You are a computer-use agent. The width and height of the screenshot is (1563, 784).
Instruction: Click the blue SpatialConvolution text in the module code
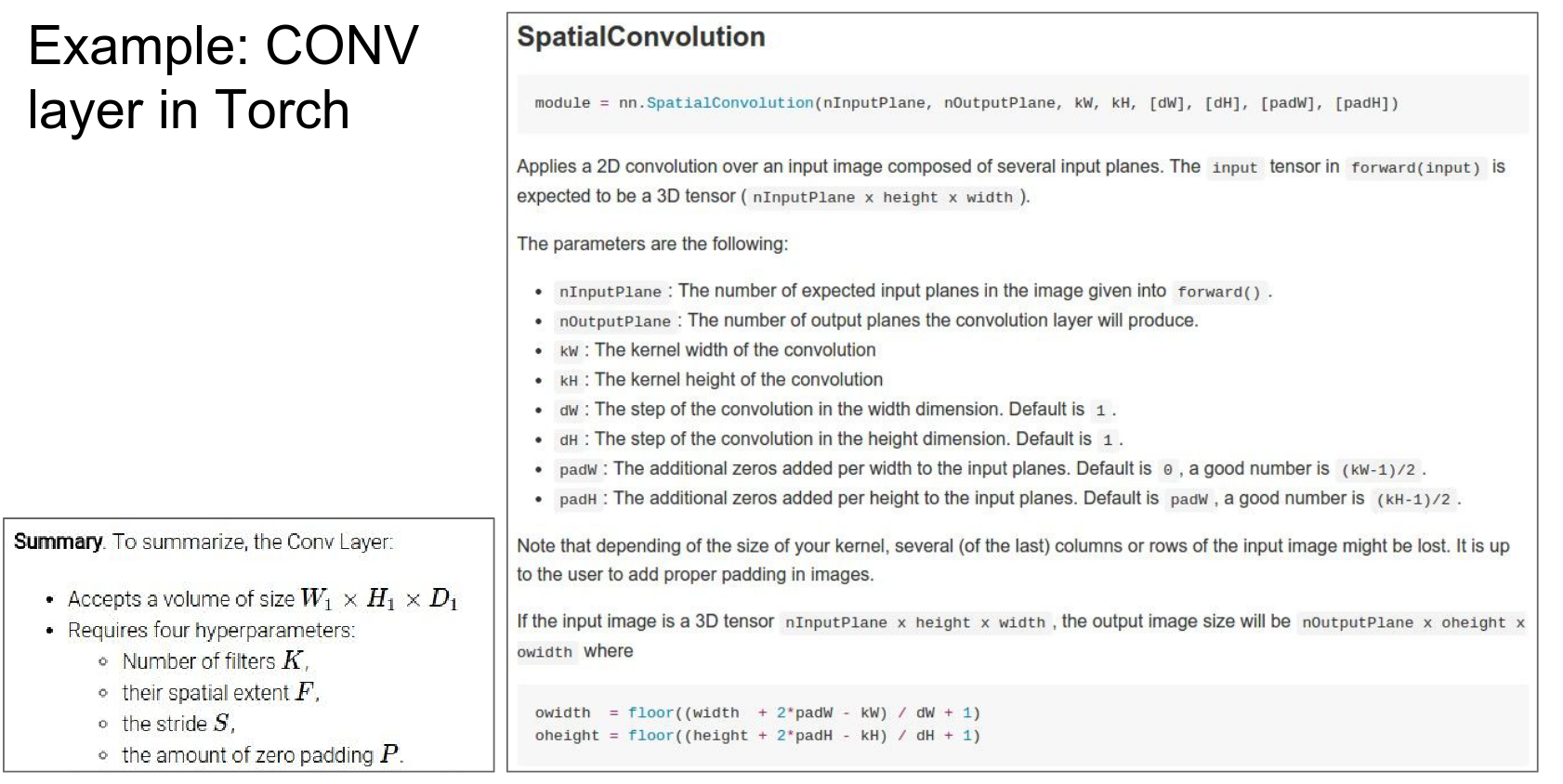(729, 103)
